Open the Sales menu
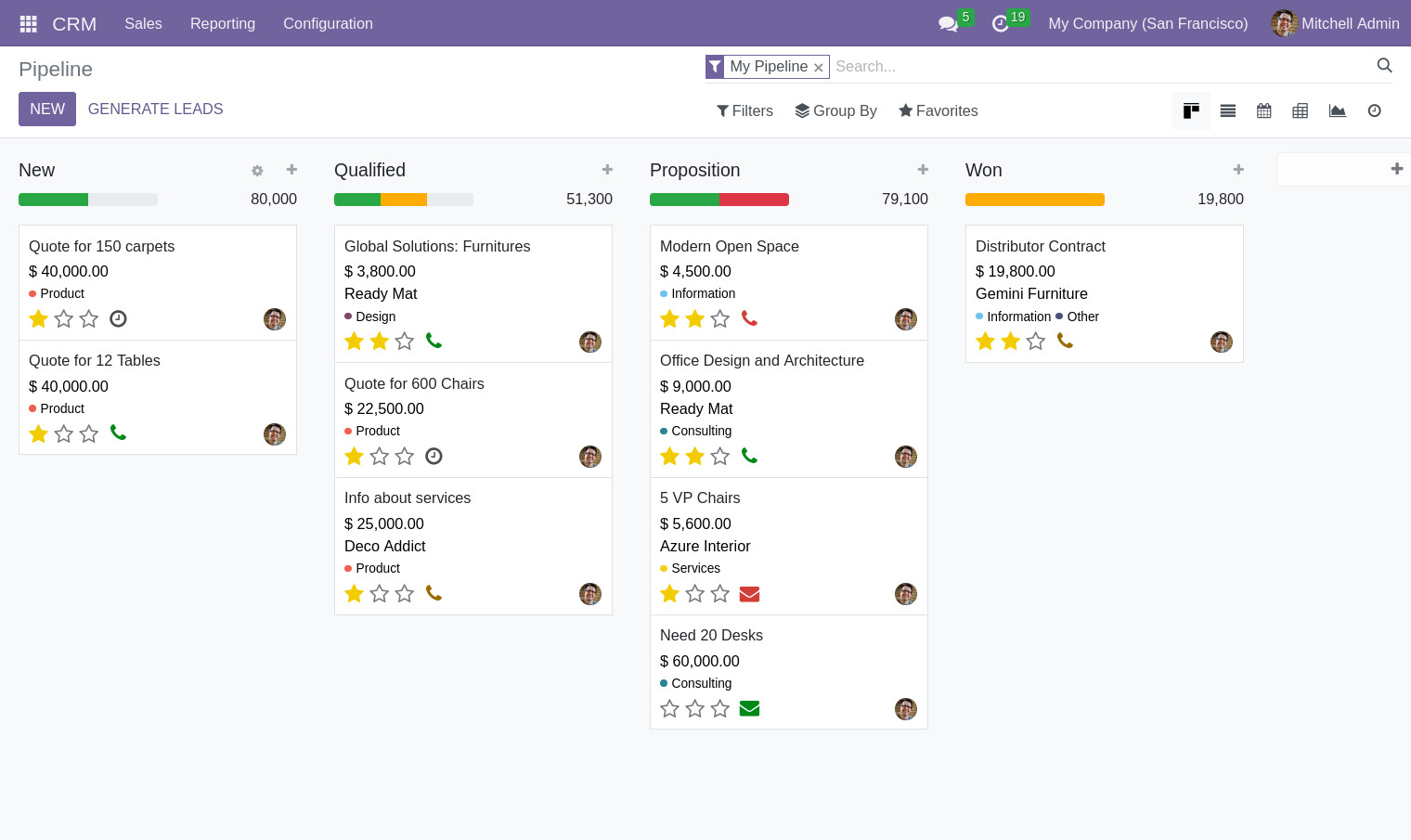The image size is (1411, 840). click(x=143, y=23)
